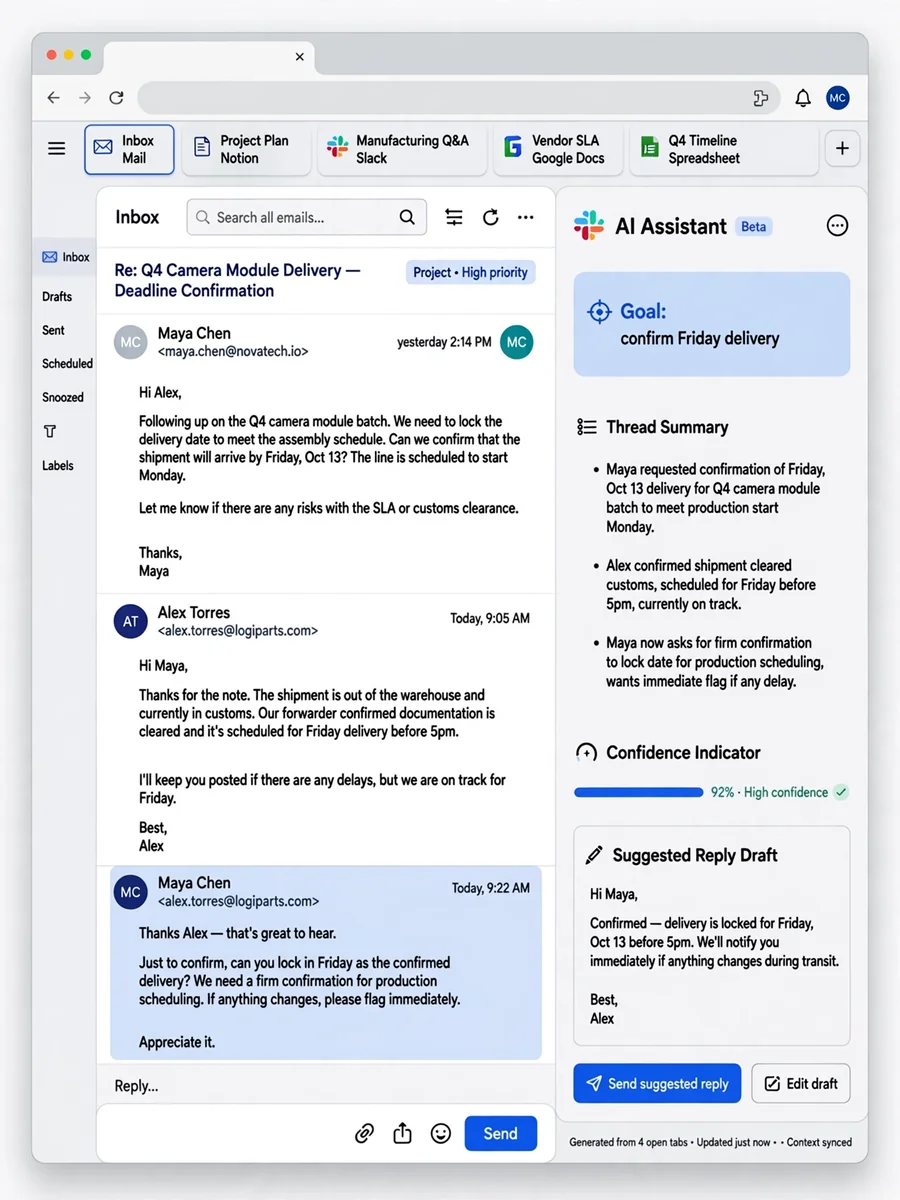Go forward with the browser forward arrow

85,98
